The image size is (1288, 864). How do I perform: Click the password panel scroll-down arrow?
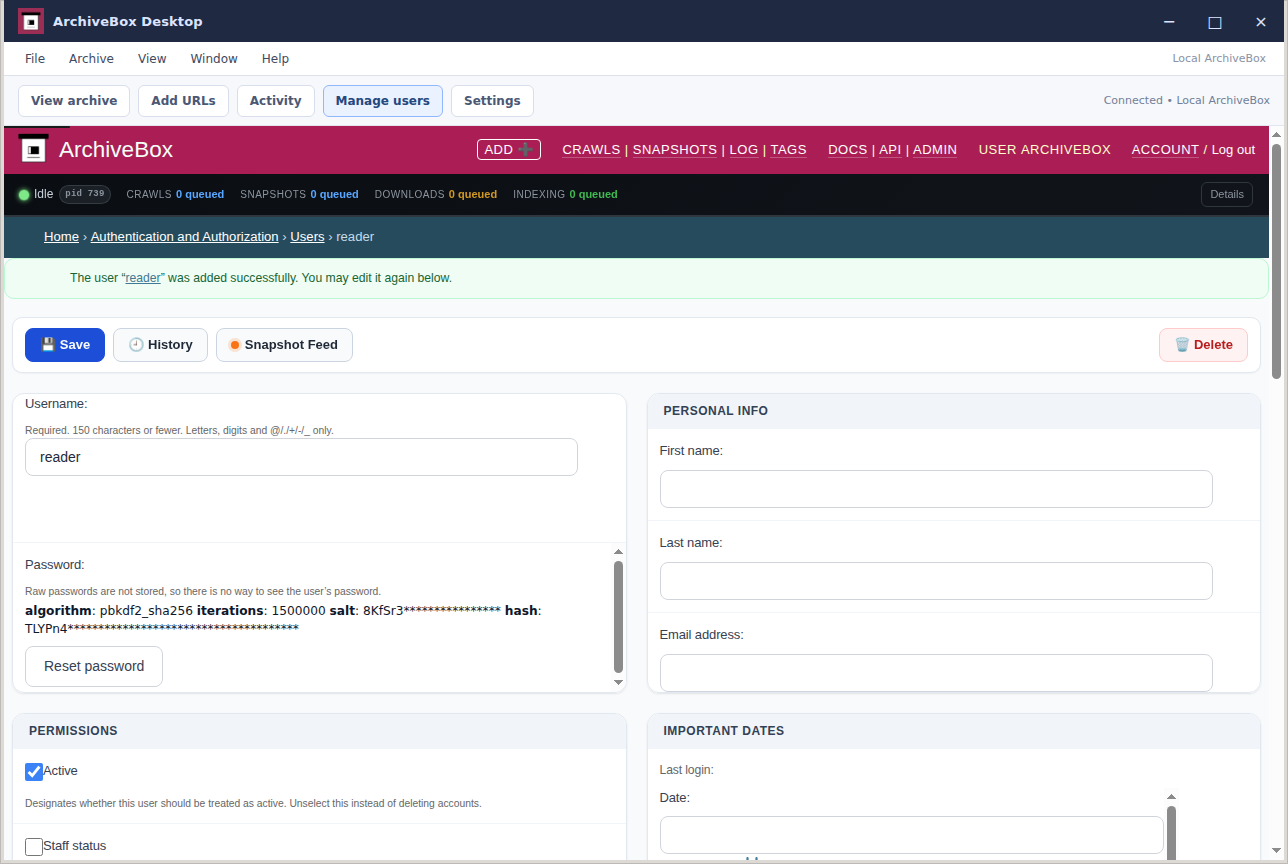click(x=618, y=682)
